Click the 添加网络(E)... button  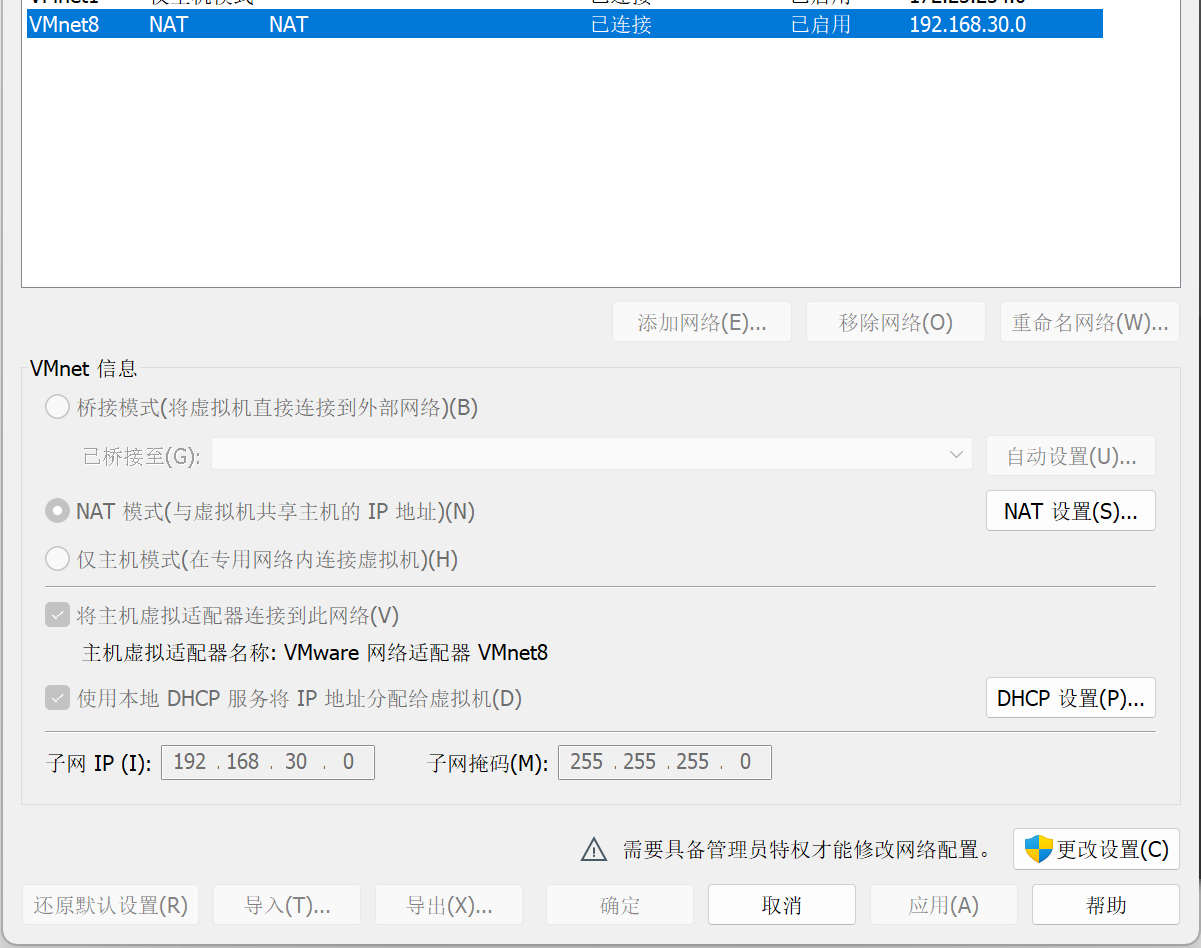[702, 322]
